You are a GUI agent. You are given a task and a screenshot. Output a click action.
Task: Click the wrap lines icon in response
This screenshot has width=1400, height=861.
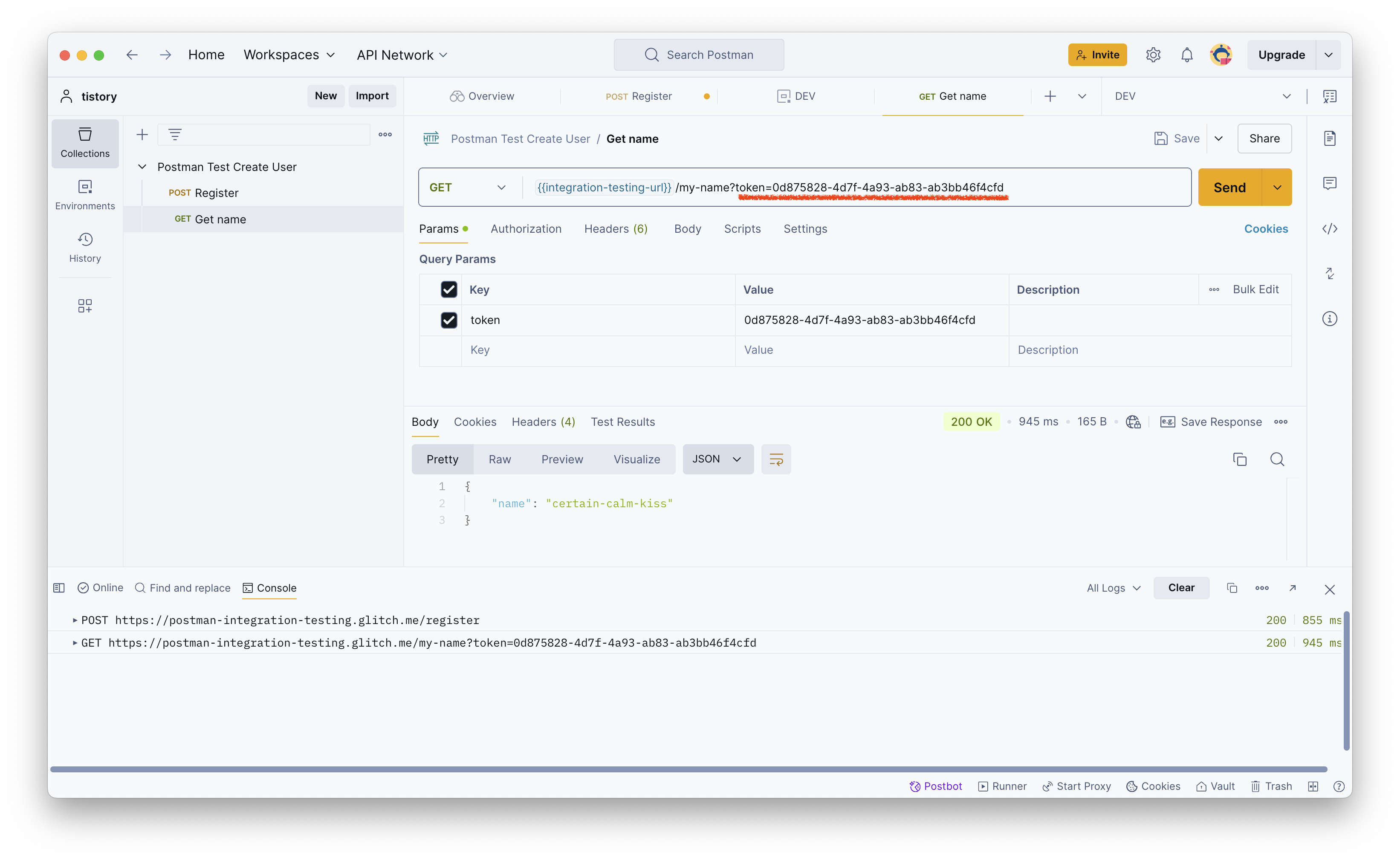776,459
